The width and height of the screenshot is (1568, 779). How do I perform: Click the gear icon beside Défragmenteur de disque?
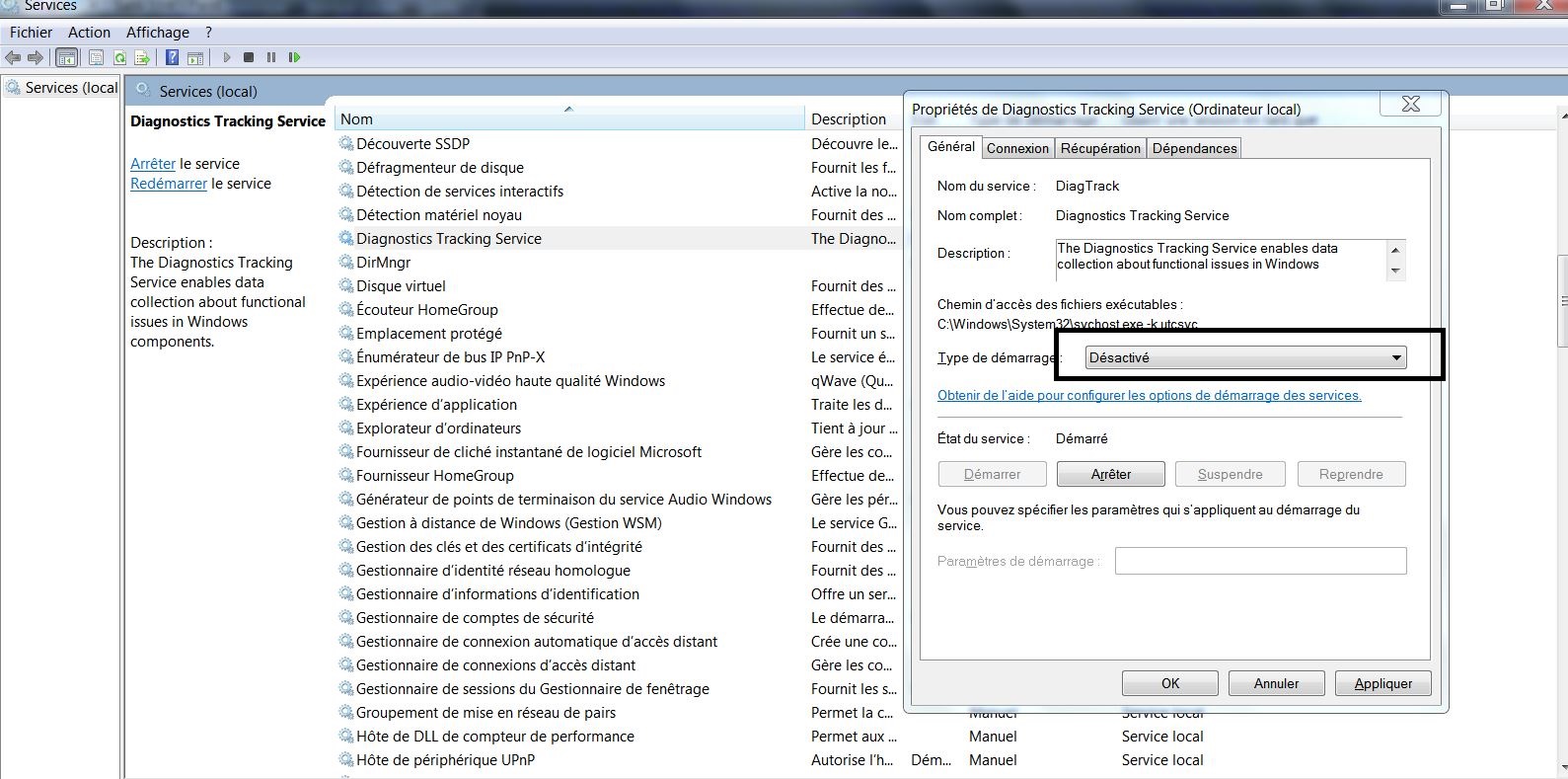pos(346,167)
